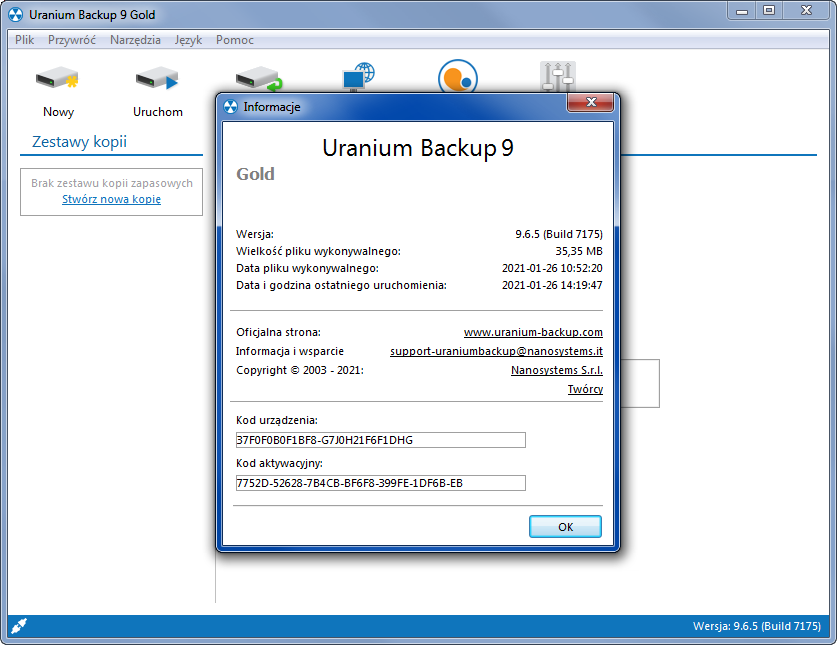Open the Język menu

coord(188,40)
